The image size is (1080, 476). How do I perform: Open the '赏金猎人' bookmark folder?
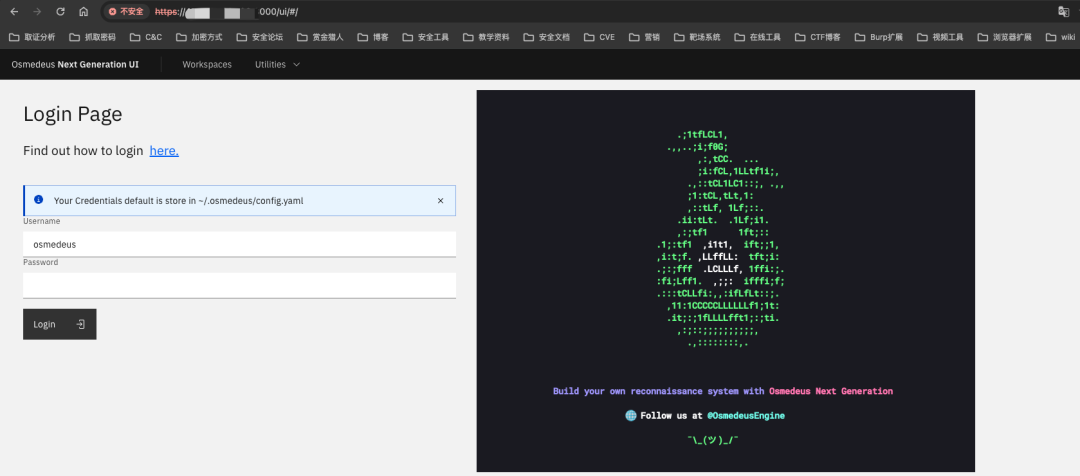tap(321, 37)
